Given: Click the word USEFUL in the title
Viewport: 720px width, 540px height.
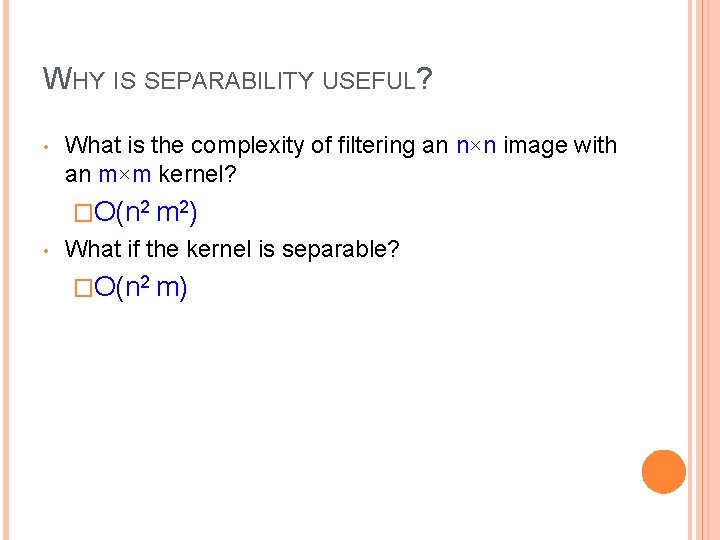Looking at the screenshot, I should coord(368,82).
